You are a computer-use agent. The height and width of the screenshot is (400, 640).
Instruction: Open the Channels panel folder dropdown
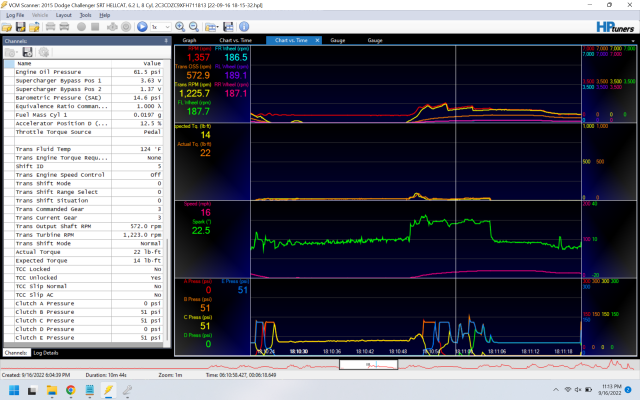click(11, 52)
